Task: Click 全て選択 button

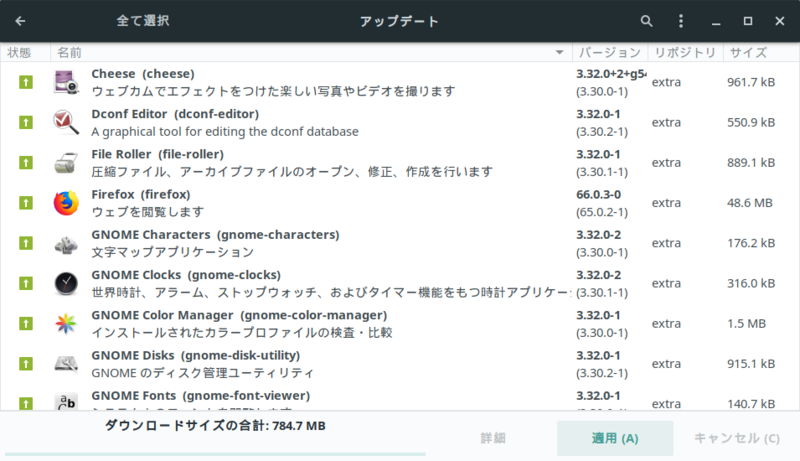Action: (143, 21)
